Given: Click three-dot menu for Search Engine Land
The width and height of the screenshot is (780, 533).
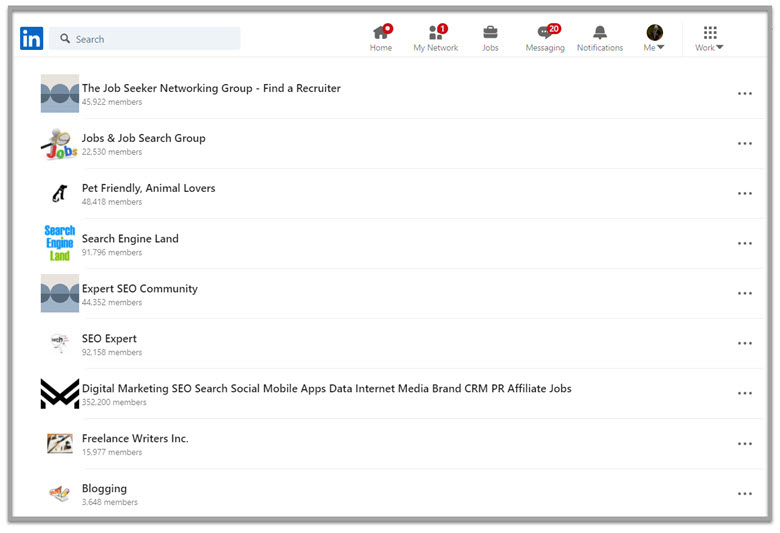Looking at the screenshot, I should pyautogui.click(x=744, y=244).
